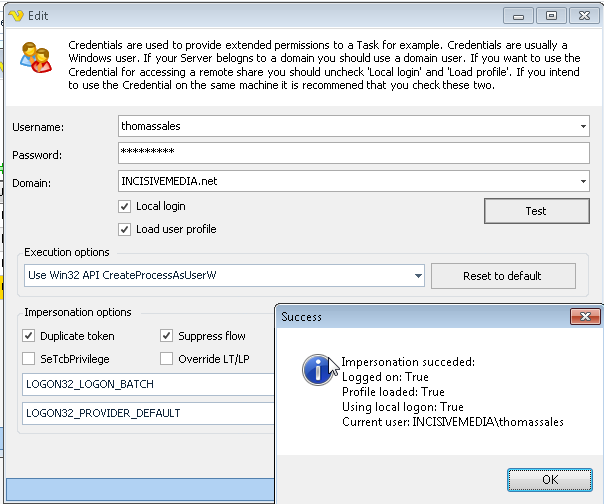Viewport: 604px width, 504px height.
Task: Open the Execution options CreateProcessAsUserW dropdown
Action: tap(417, 276)
